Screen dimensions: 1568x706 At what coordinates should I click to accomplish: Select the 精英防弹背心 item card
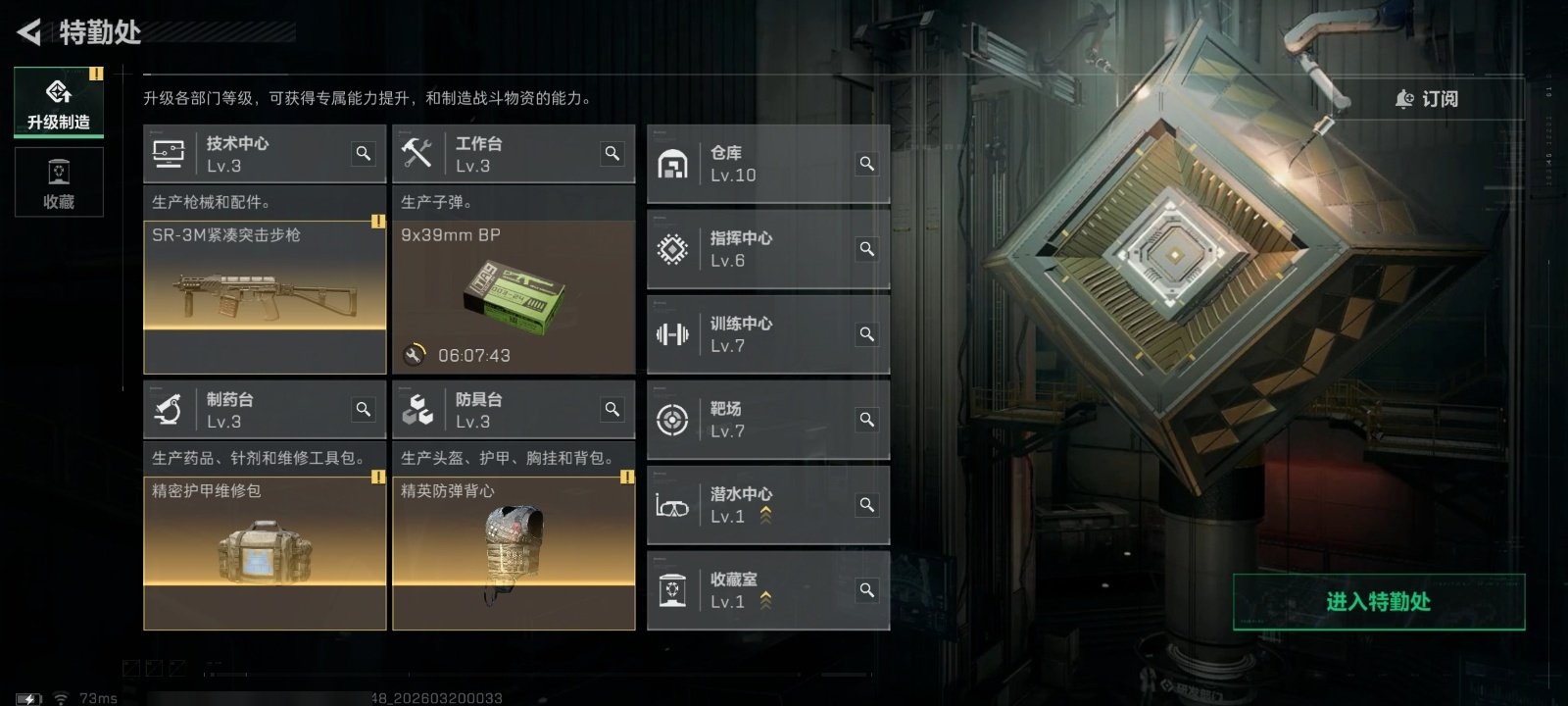514,553
